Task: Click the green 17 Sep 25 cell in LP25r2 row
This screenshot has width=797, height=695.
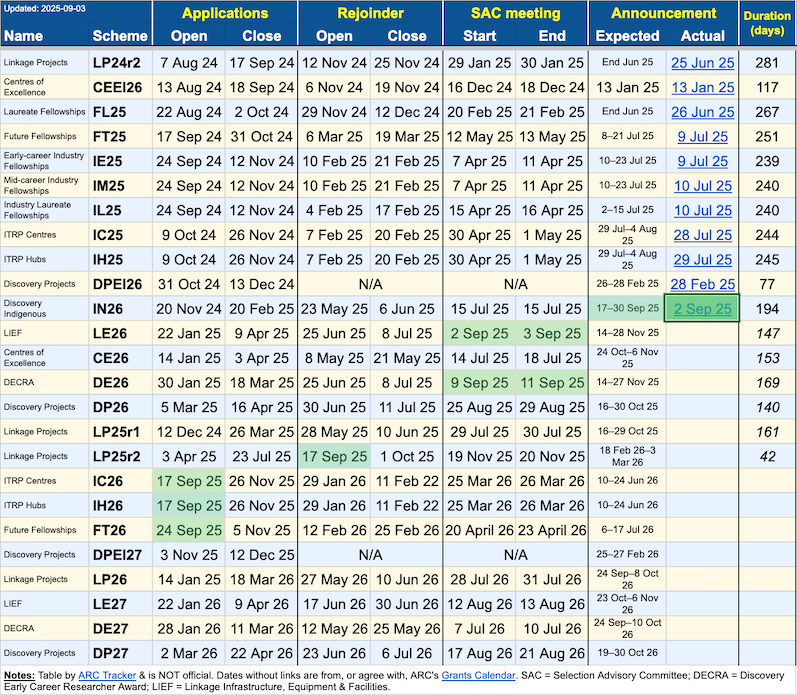Action: (335, 456)
